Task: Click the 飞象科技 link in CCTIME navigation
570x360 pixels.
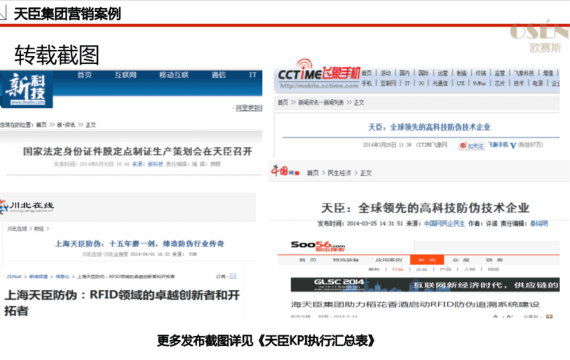Action: 523,73
